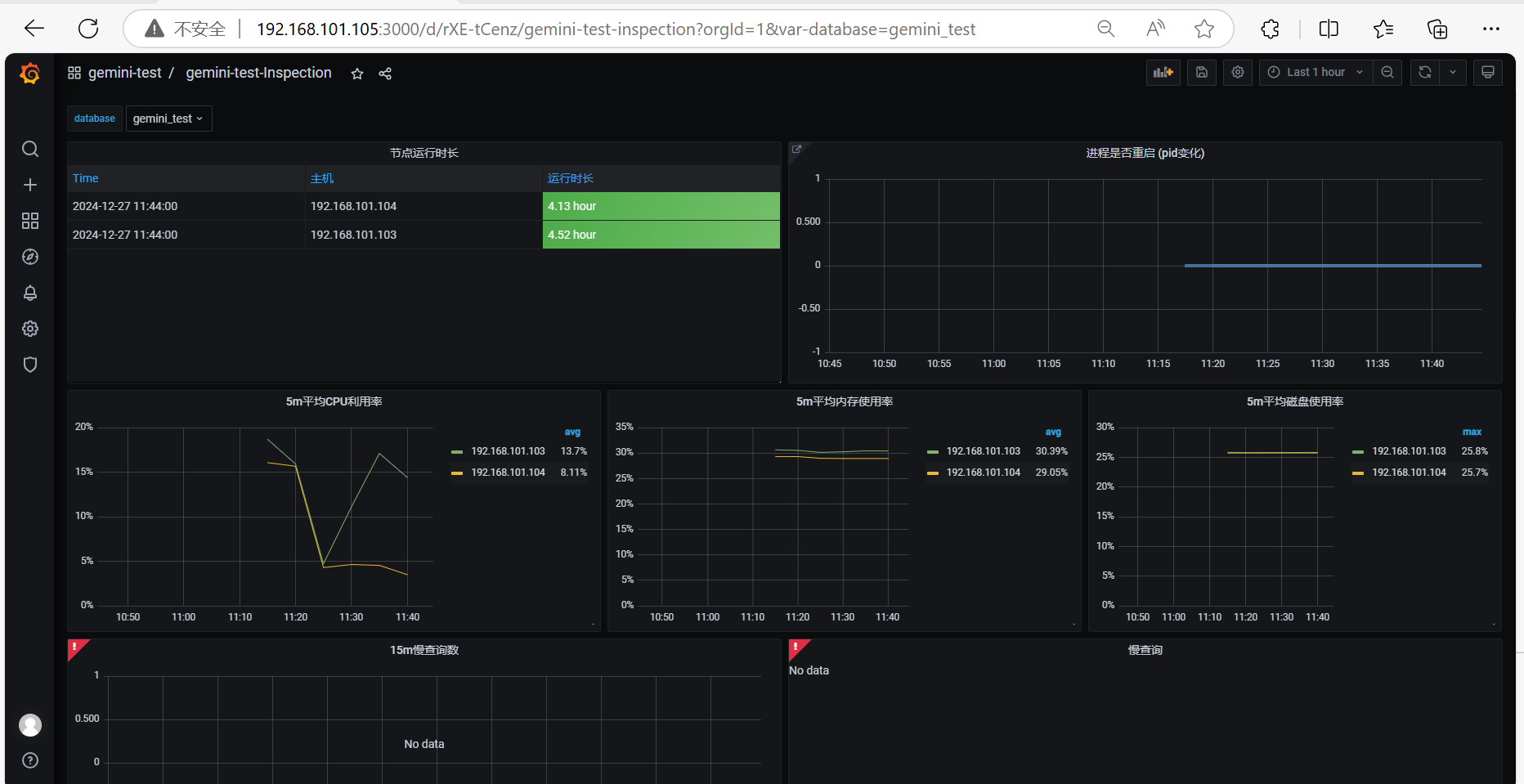Open the 5m平均内存使用率 panel title menu
Viewport: 1524px width, 784px height.
click(x=845, y=401)
